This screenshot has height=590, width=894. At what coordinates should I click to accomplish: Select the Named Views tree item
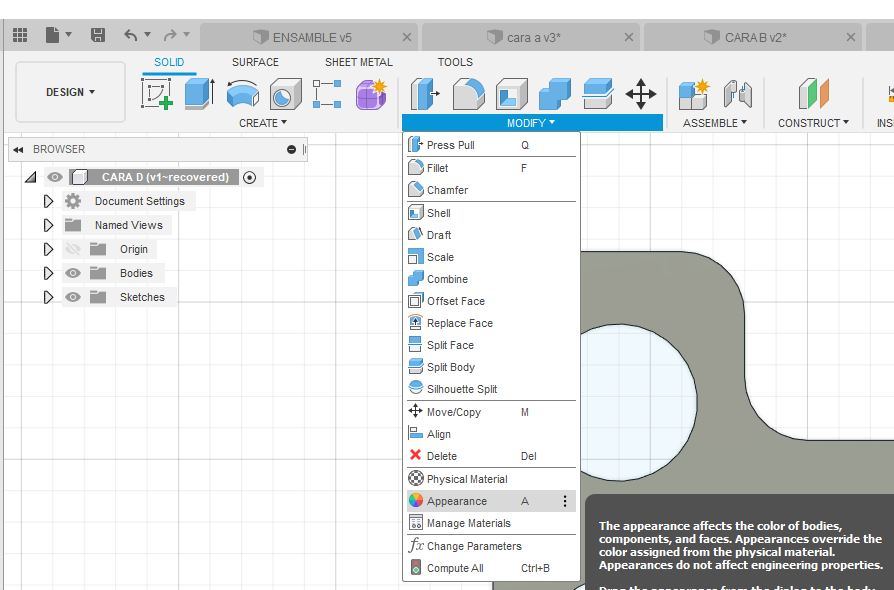[x=128, y=225]
